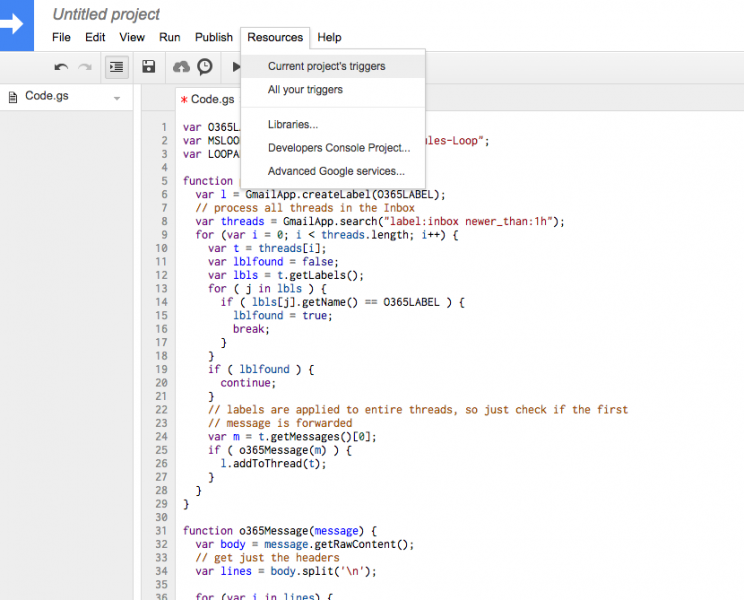Choose Current project's triggers
Screen dimensions: 744x600
pos(326,67)
